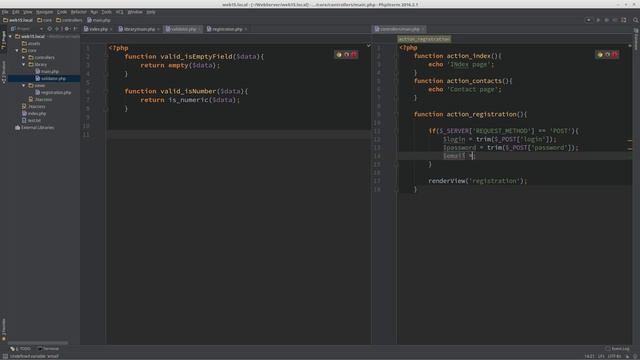Image resolution: width=640 pixels, height=360 pixels.
Task: Select validator.php in project tree
Action: pos(51,78)
